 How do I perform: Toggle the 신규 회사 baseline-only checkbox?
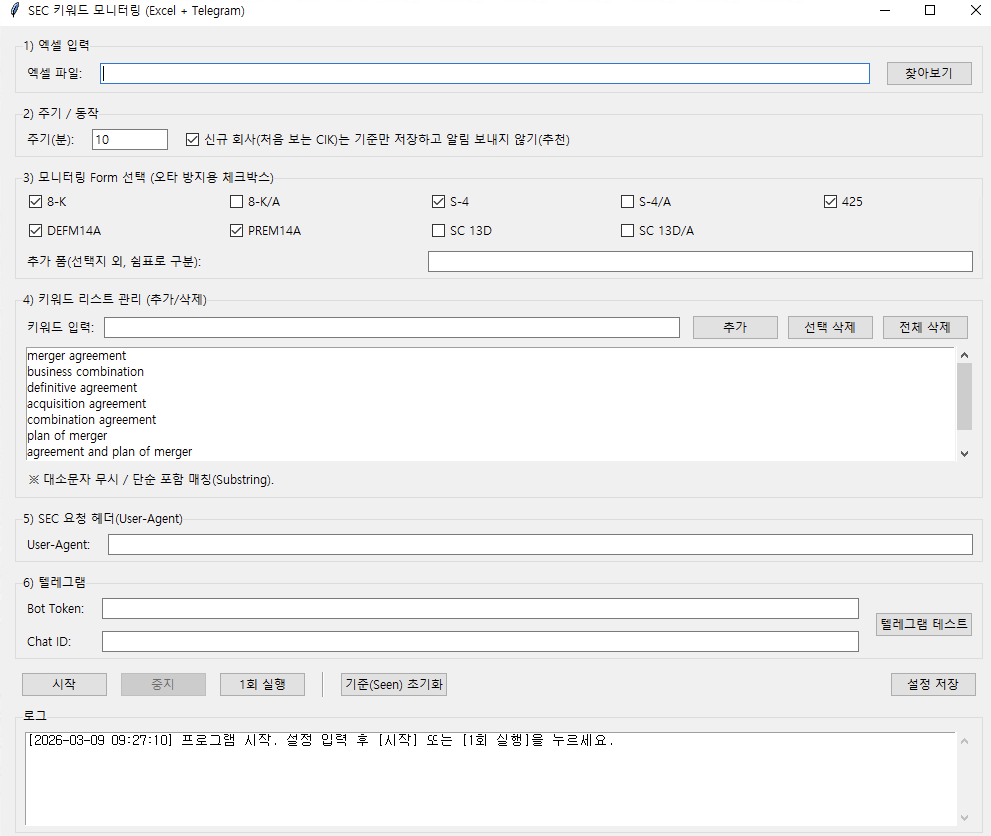pyautogui.click(x=193, y=139)
